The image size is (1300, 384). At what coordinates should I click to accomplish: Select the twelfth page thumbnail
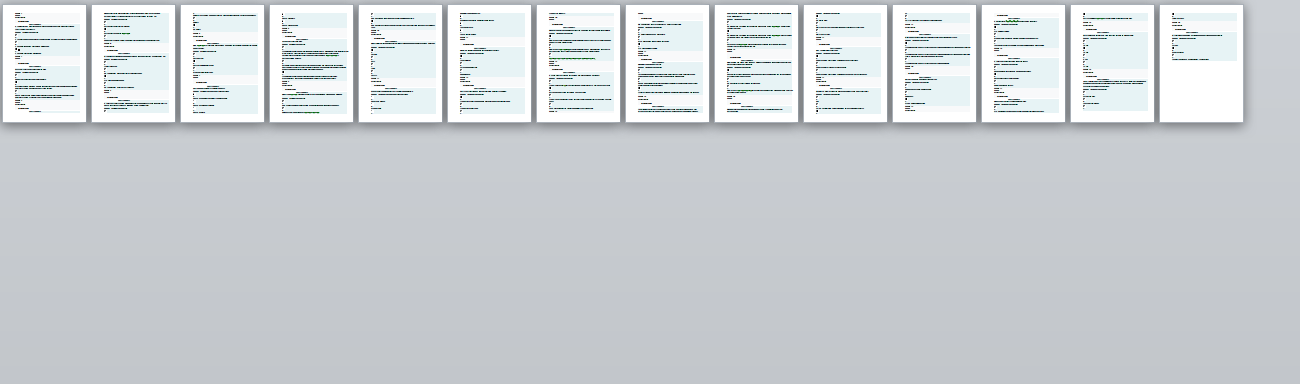click(1023, 63)
